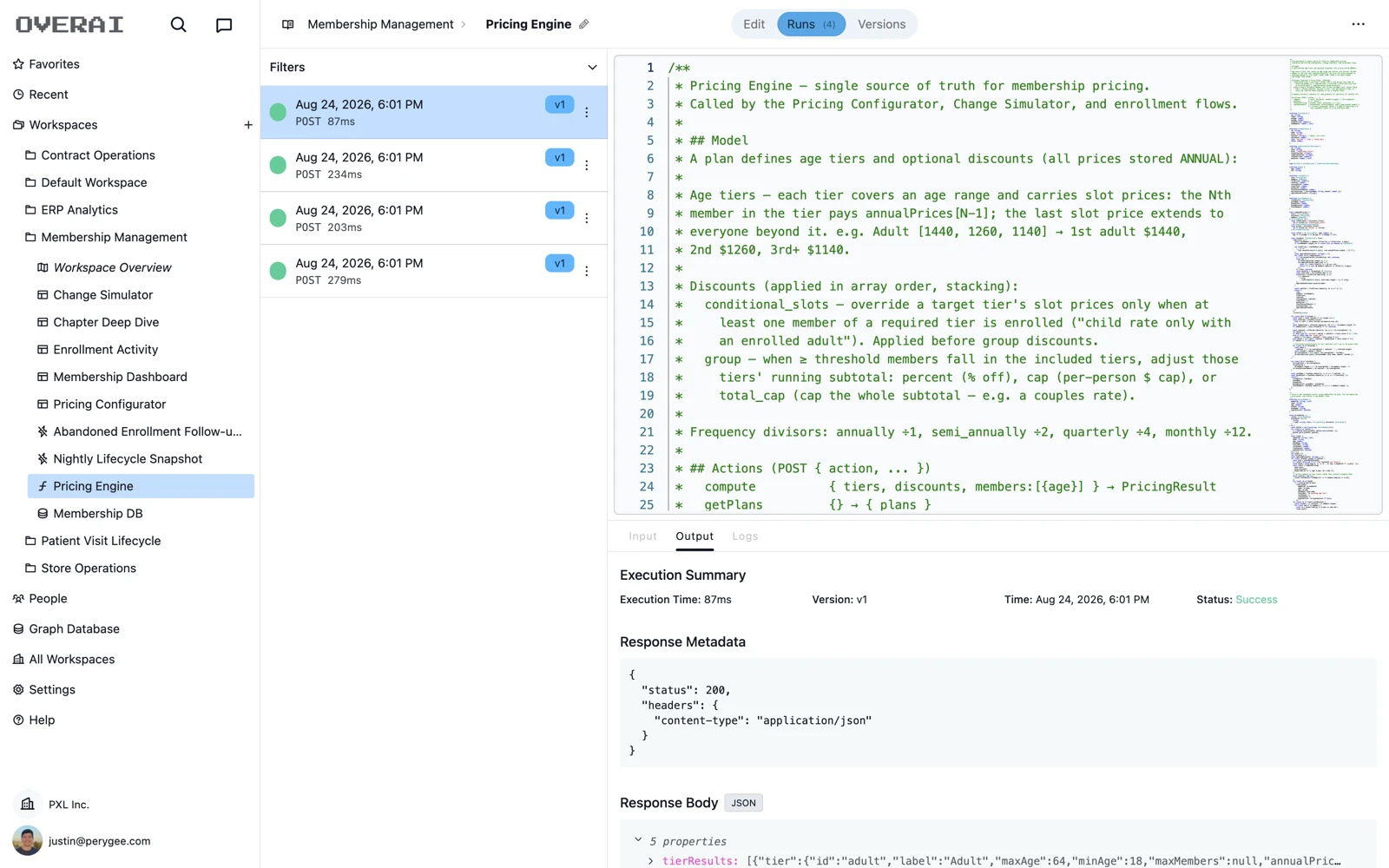
Task: Click the user avatar photo
Action: (x=27, y=840)
